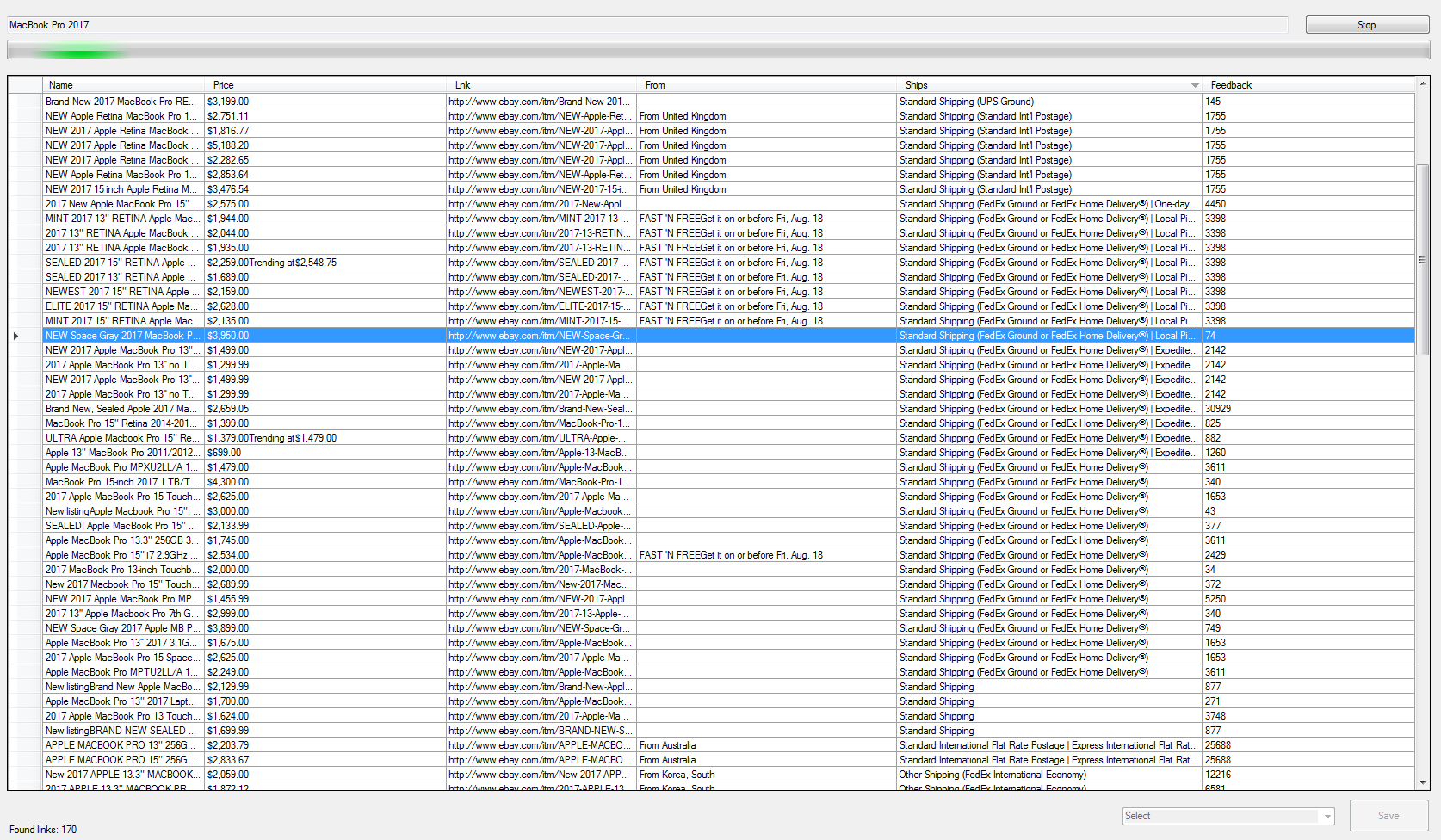Click the $3,476.54 price cell

325,189
